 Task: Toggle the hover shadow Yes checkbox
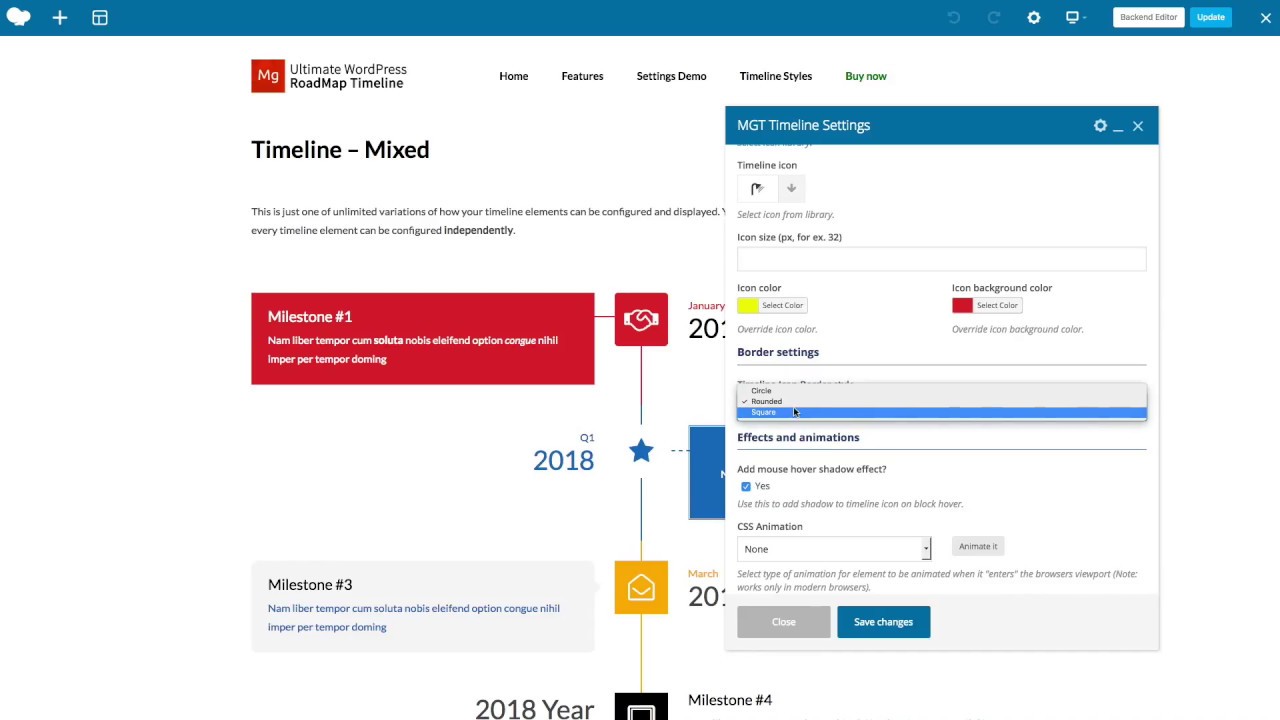point(745,486)
